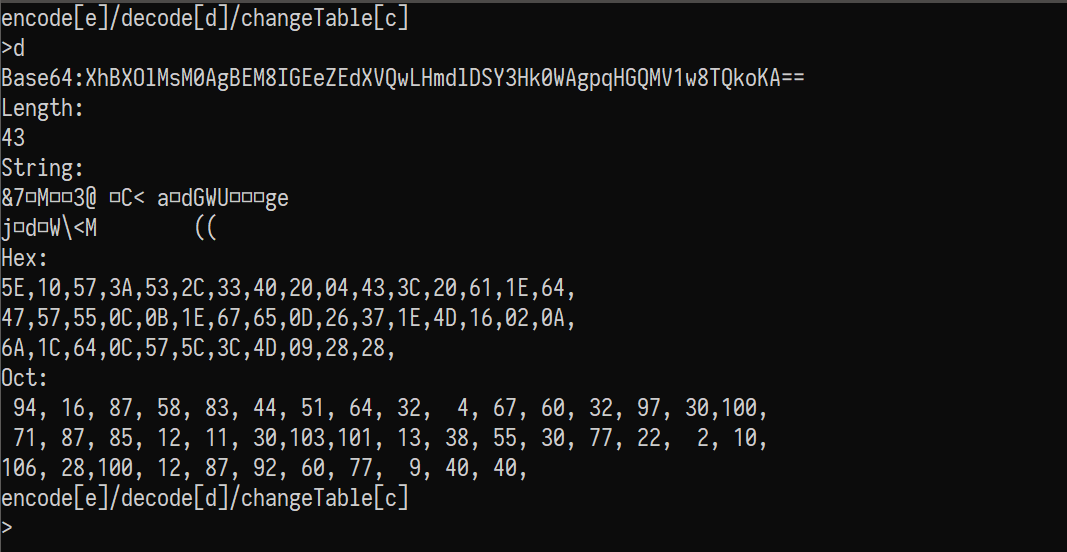Click the typed ">d" command line
This screenshot has width=1067, height=552.
coord(13,47)
